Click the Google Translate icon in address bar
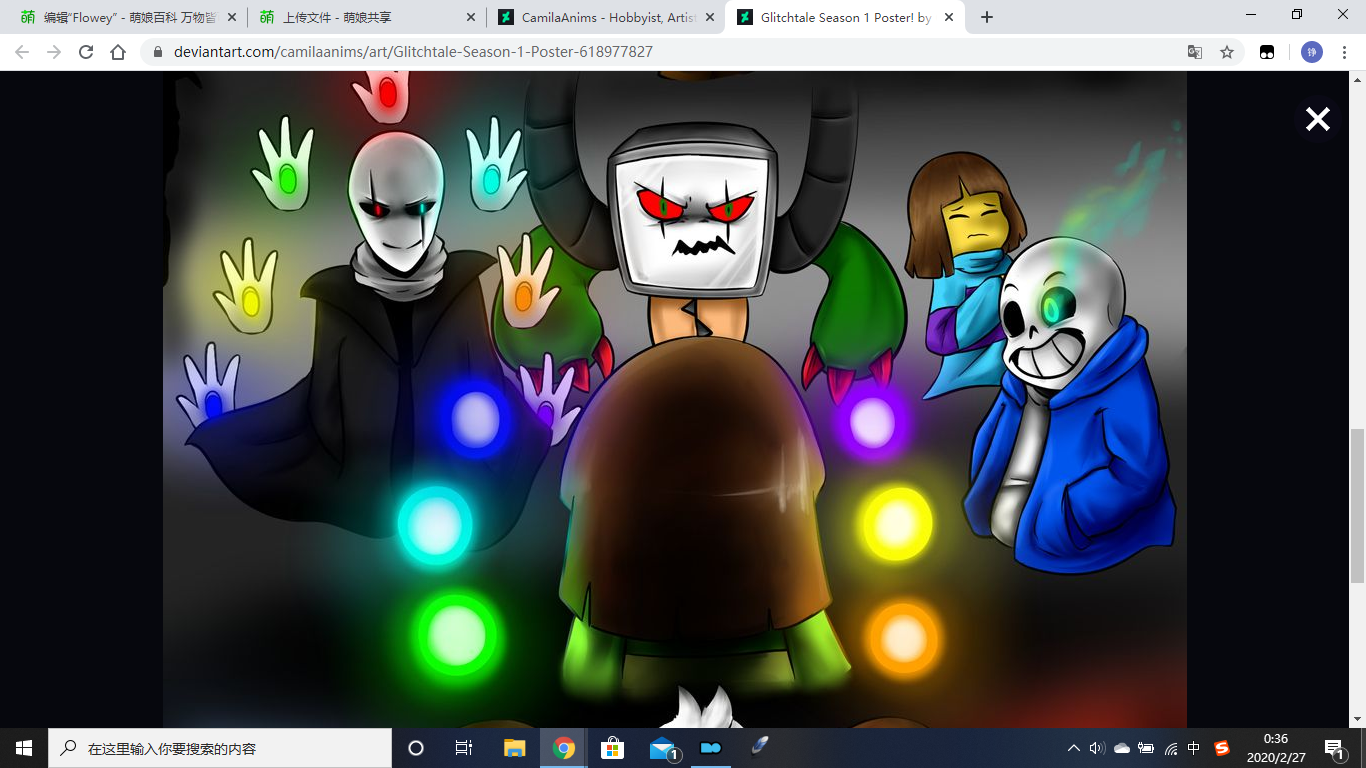 pos(1194,52)
